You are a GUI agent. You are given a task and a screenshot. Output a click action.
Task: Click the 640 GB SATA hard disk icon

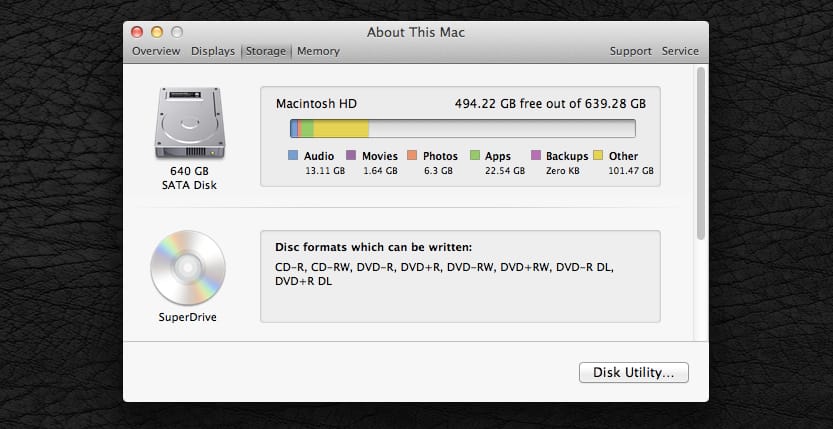(190, 123)
